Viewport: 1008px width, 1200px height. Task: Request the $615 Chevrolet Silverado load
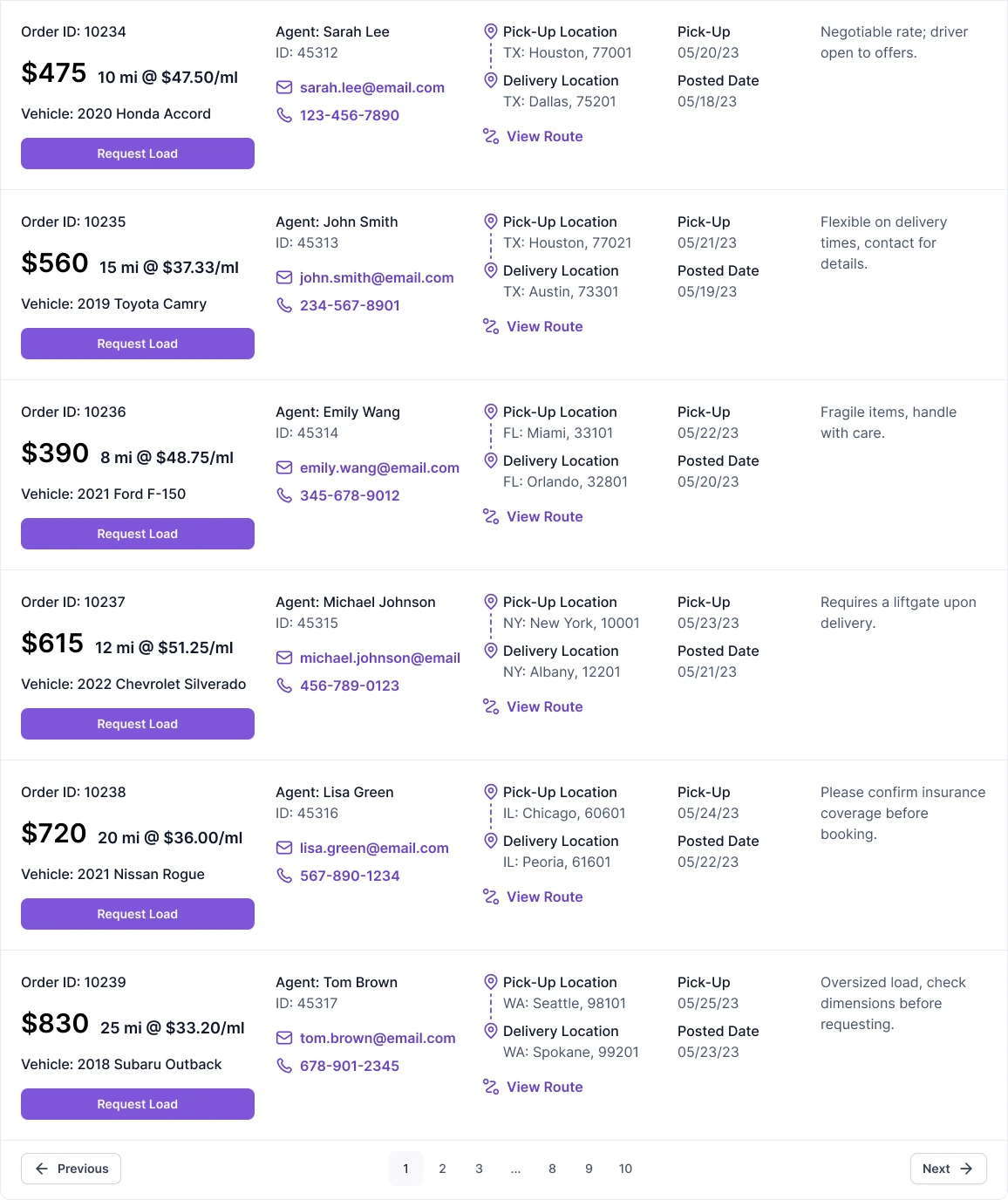tap(138, 724)
